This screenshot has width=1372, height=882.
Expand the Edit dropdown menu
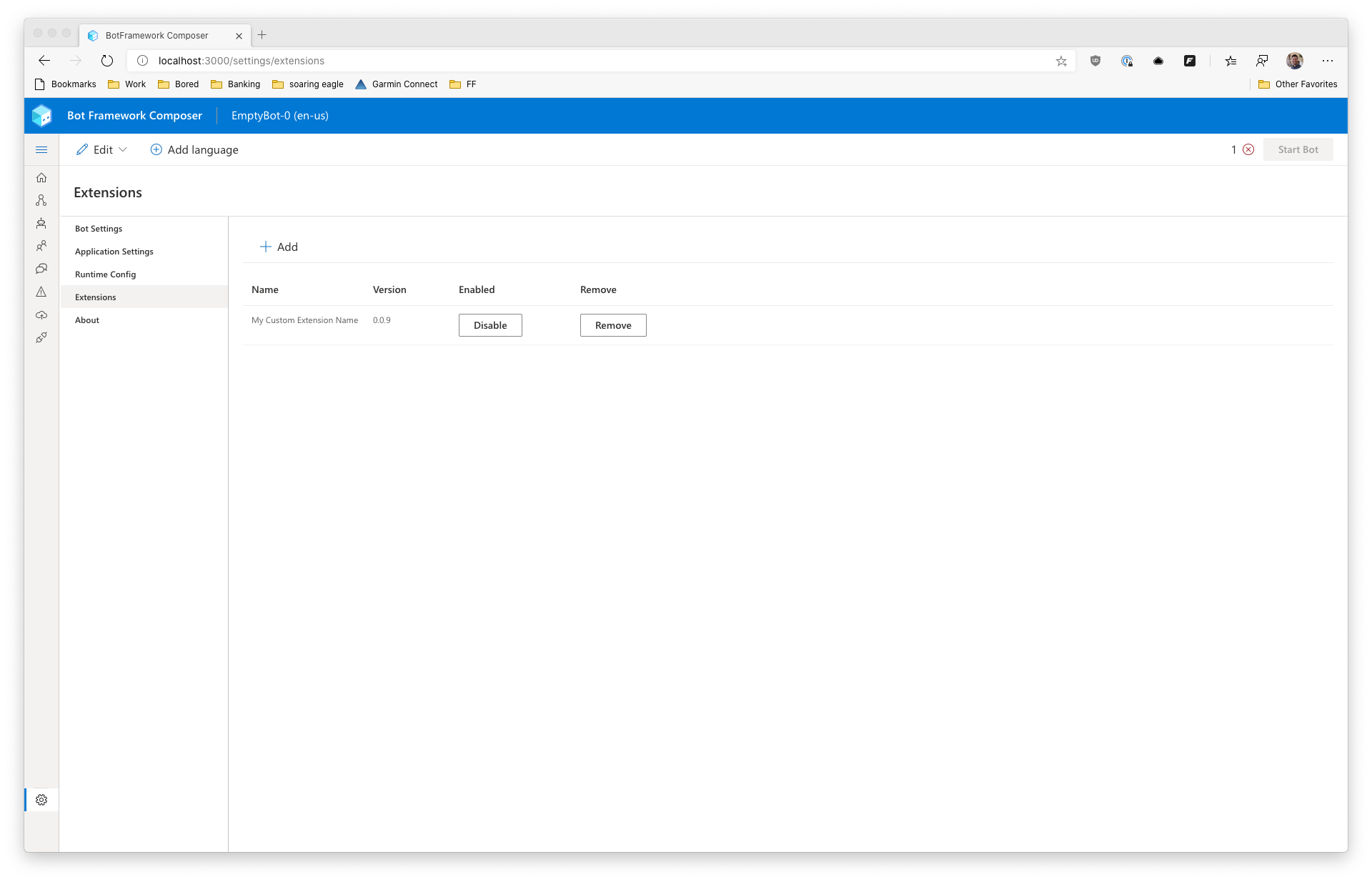coord(102,149)
